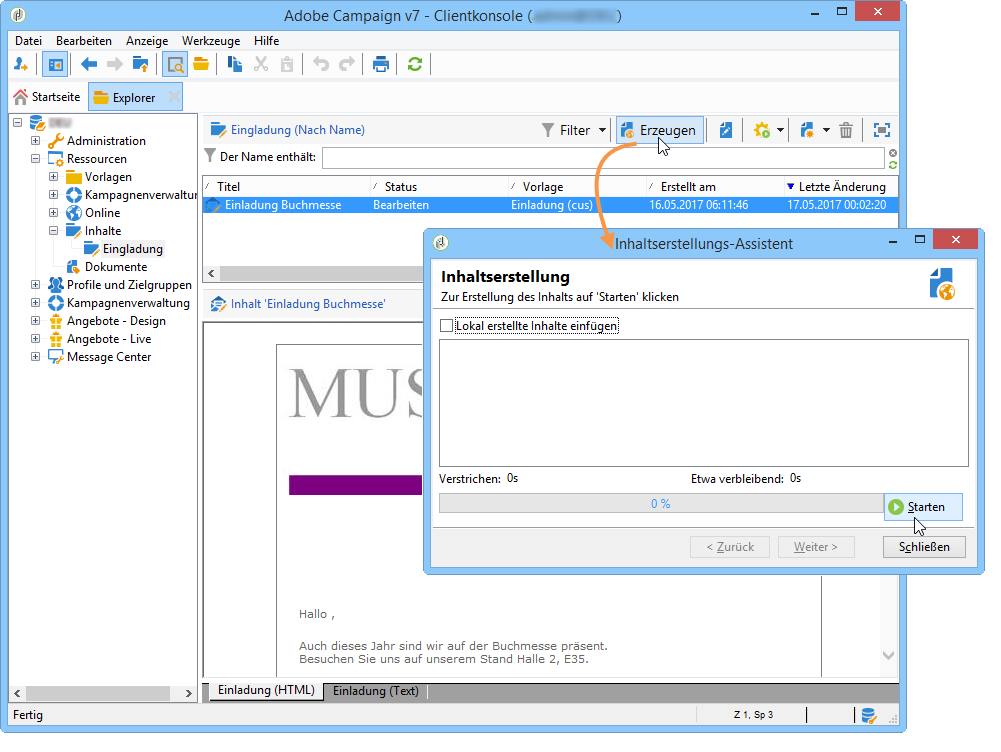Open the dropdown arrow beside gear icon
The image size is (1001, 752).
click(780, 130)
